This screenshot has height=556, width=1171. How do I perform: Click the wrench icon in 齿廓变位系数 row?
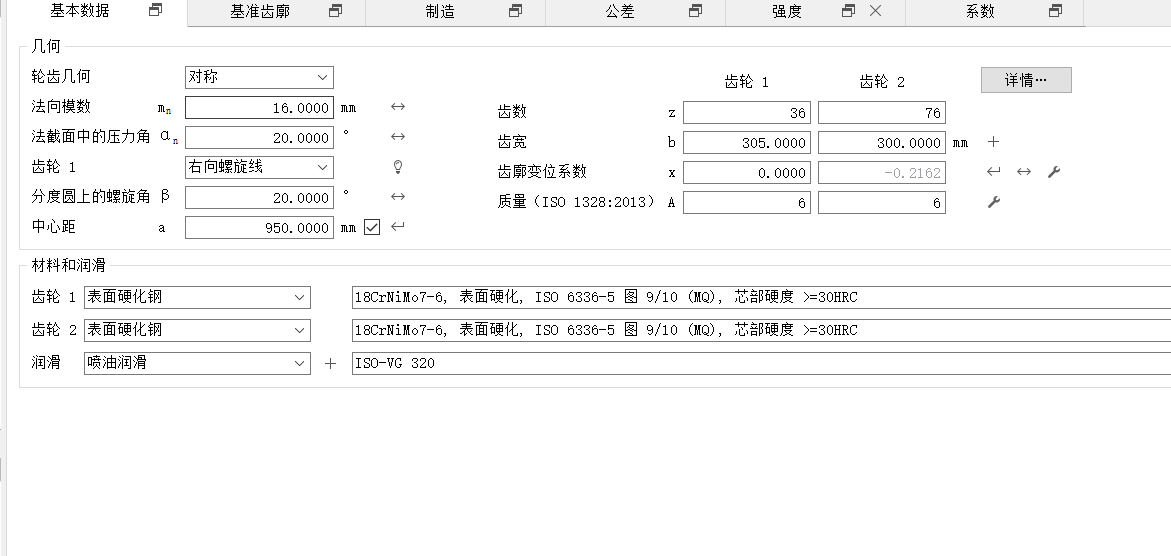click(1053, 172)
